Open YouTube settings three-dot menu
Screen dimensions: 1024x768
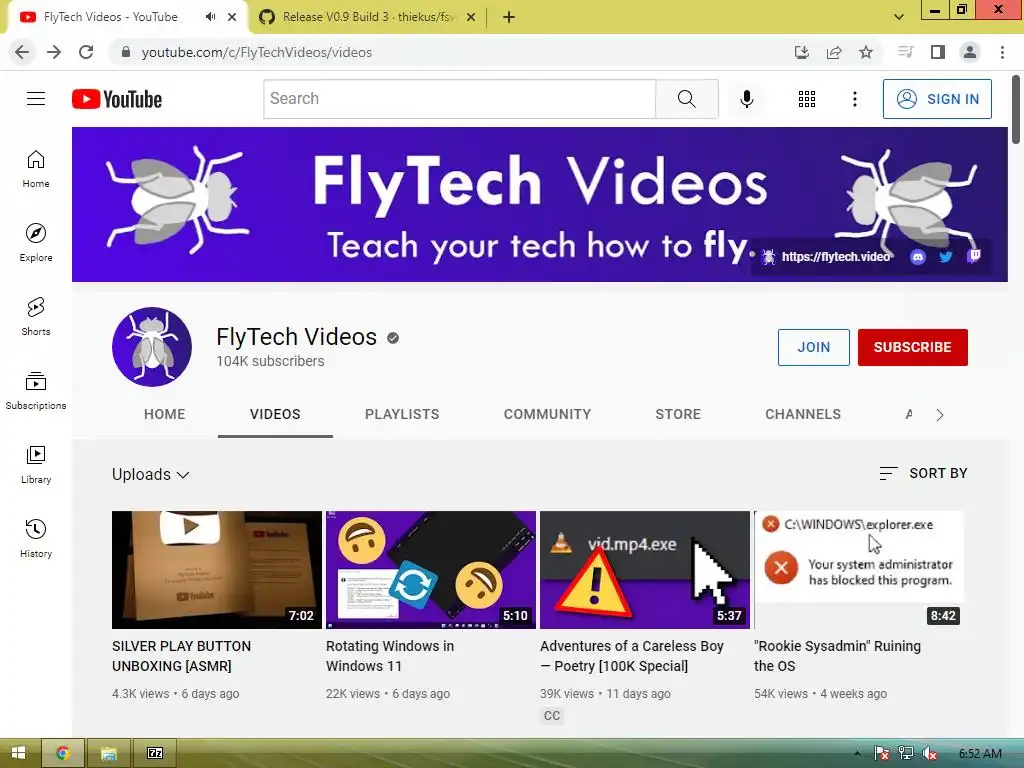point(854,99)
